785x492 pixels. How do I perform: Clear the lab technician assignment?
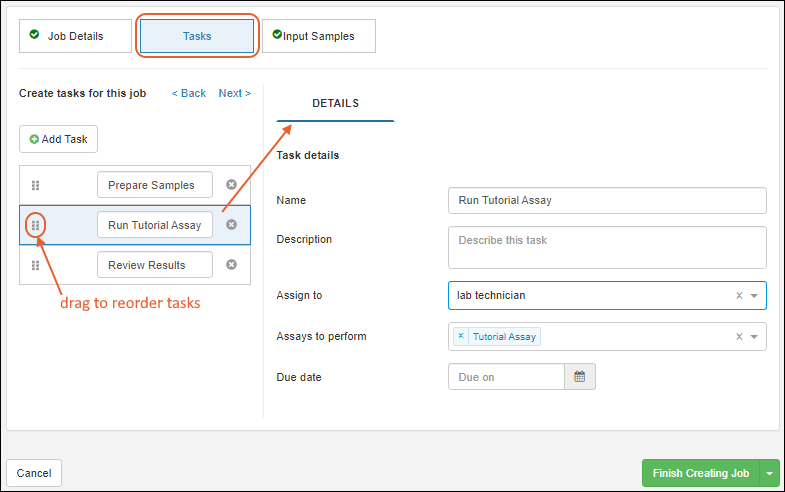pyautogui.click(x=739, y=296)
